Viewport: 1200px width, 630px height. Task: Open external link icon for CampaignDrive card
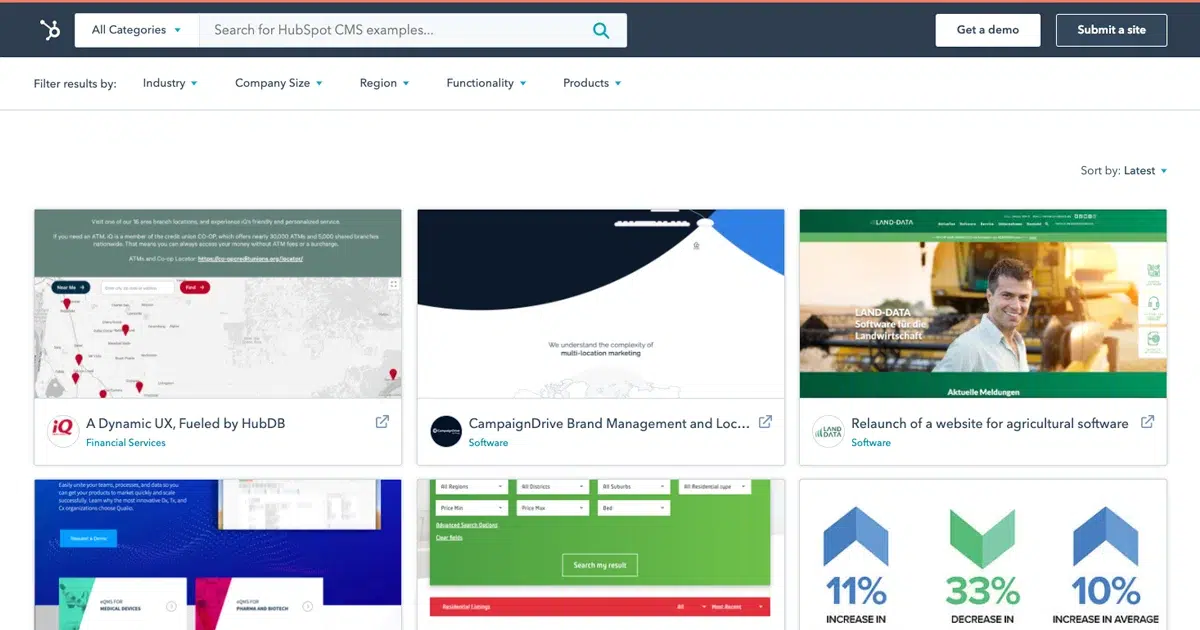coord(765,422)
